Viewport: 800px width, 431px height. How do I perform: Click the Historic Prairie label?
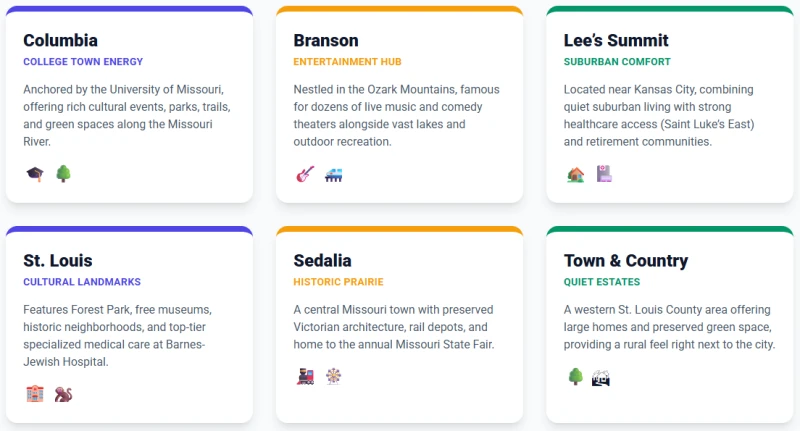pos(338,282)
